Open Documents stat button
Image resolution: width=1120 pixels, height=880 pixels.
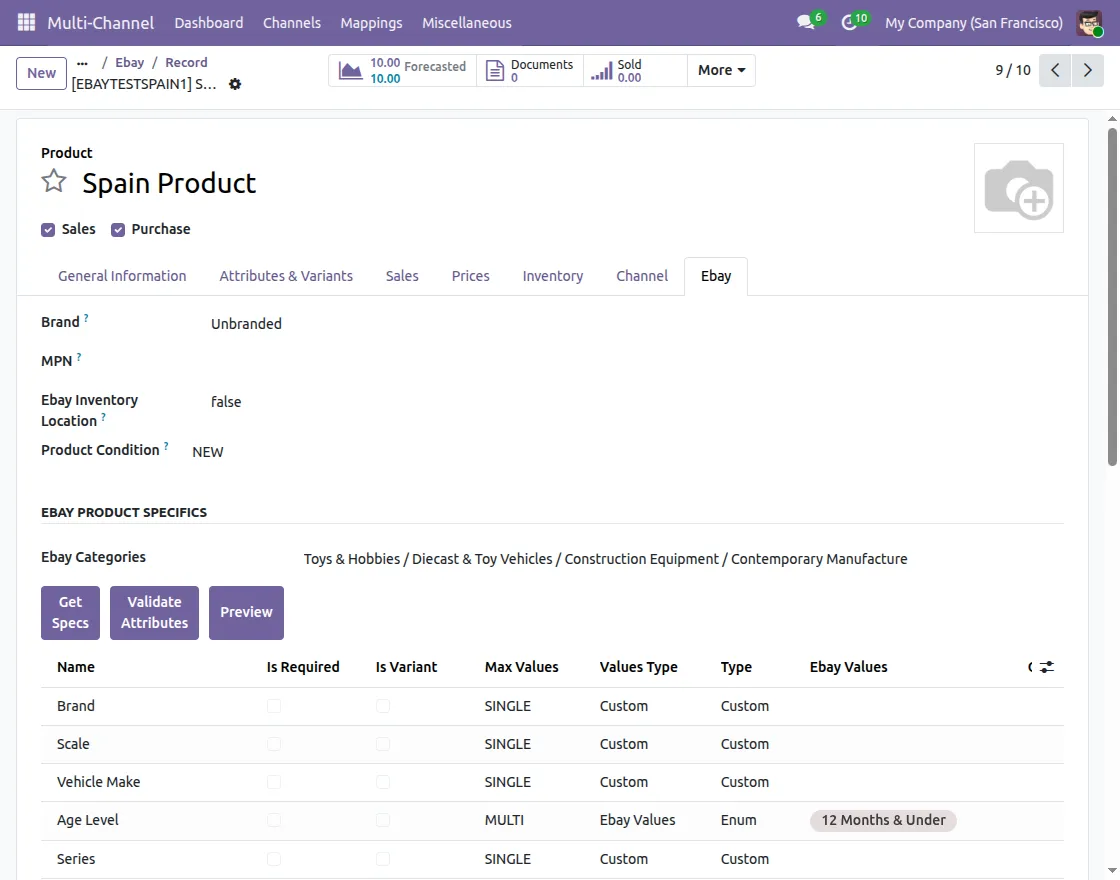tap(530, 71)
